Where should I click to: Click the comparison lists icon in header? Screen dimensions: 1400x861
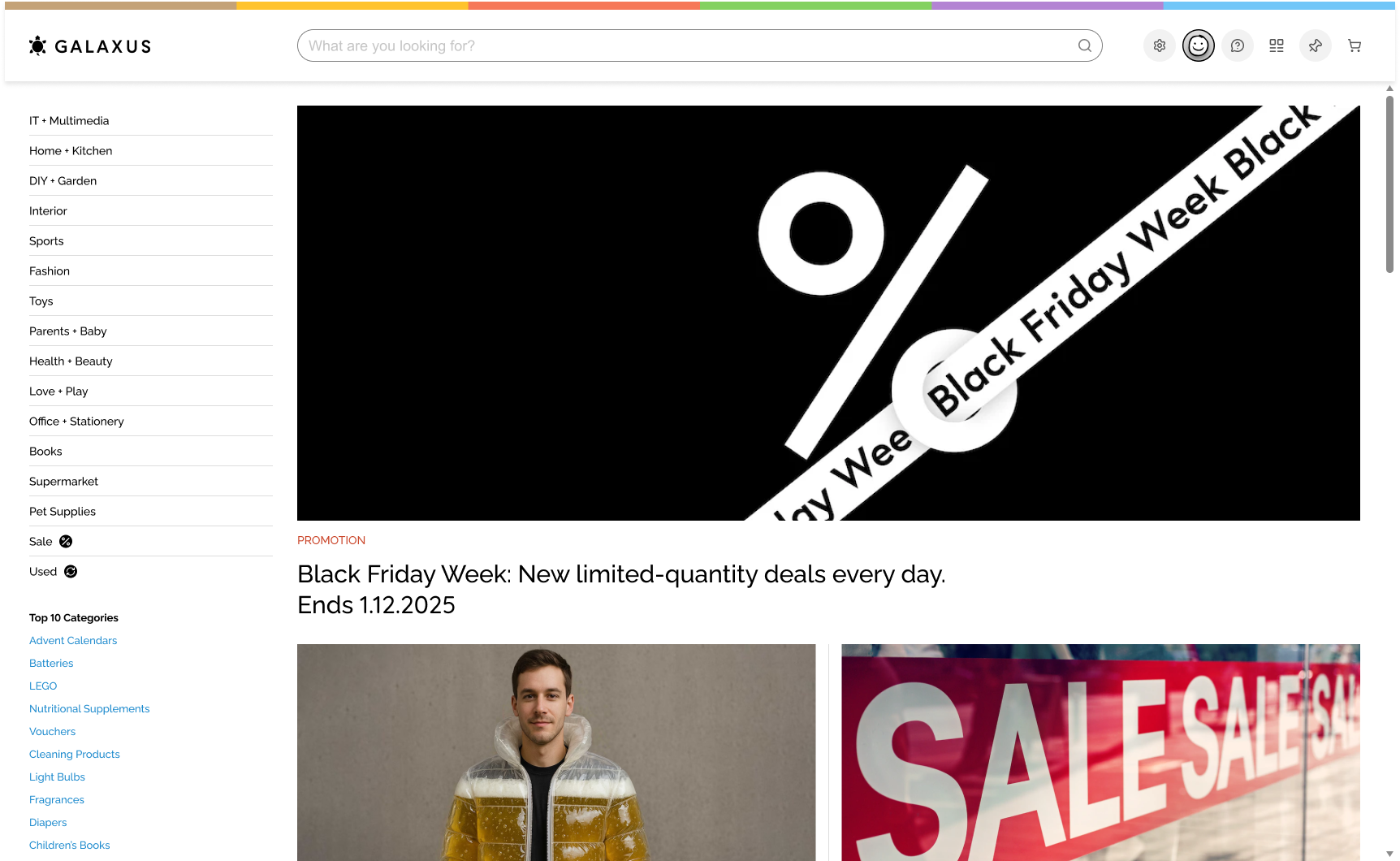(1277, 45)
